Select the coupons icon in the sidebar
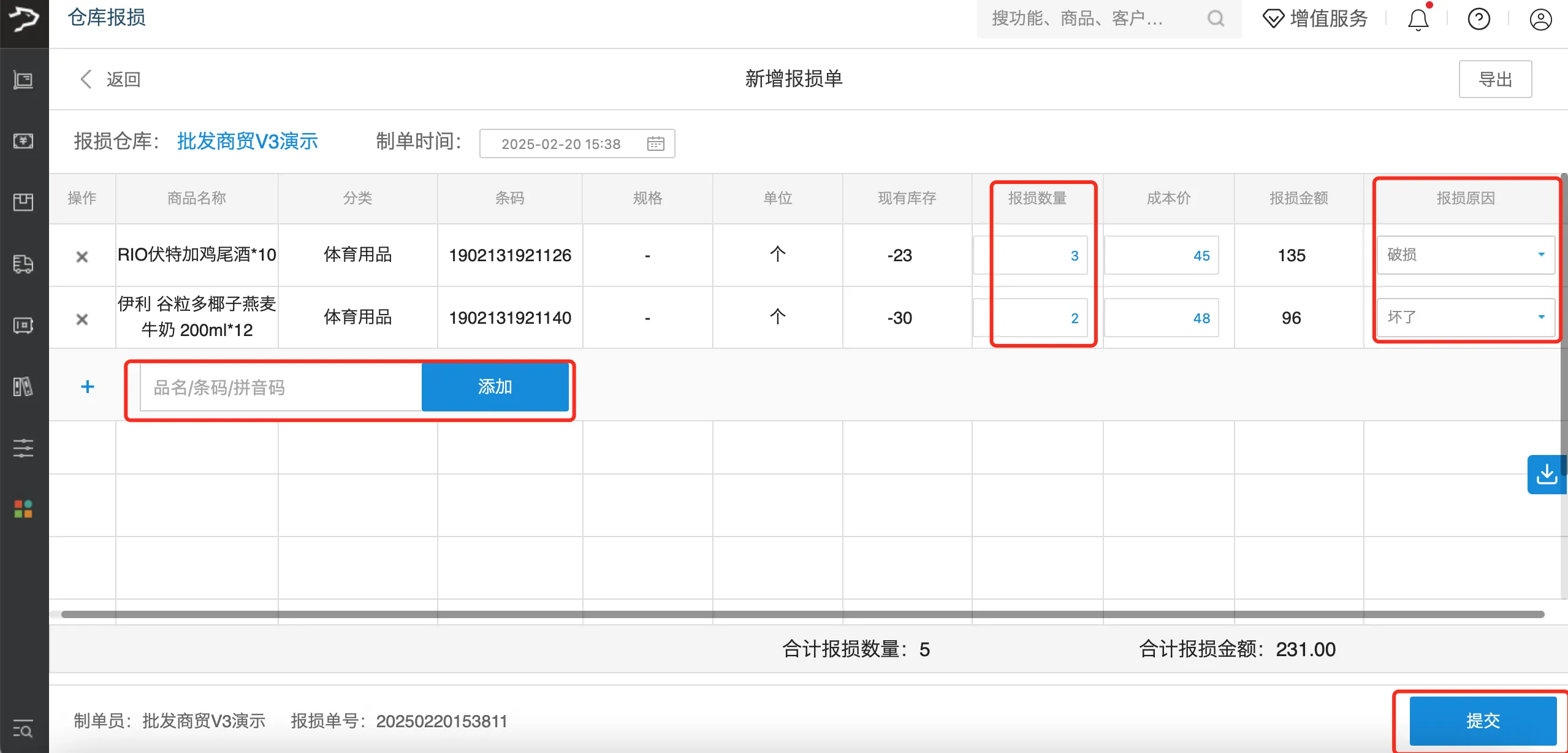 coord(23,386)
